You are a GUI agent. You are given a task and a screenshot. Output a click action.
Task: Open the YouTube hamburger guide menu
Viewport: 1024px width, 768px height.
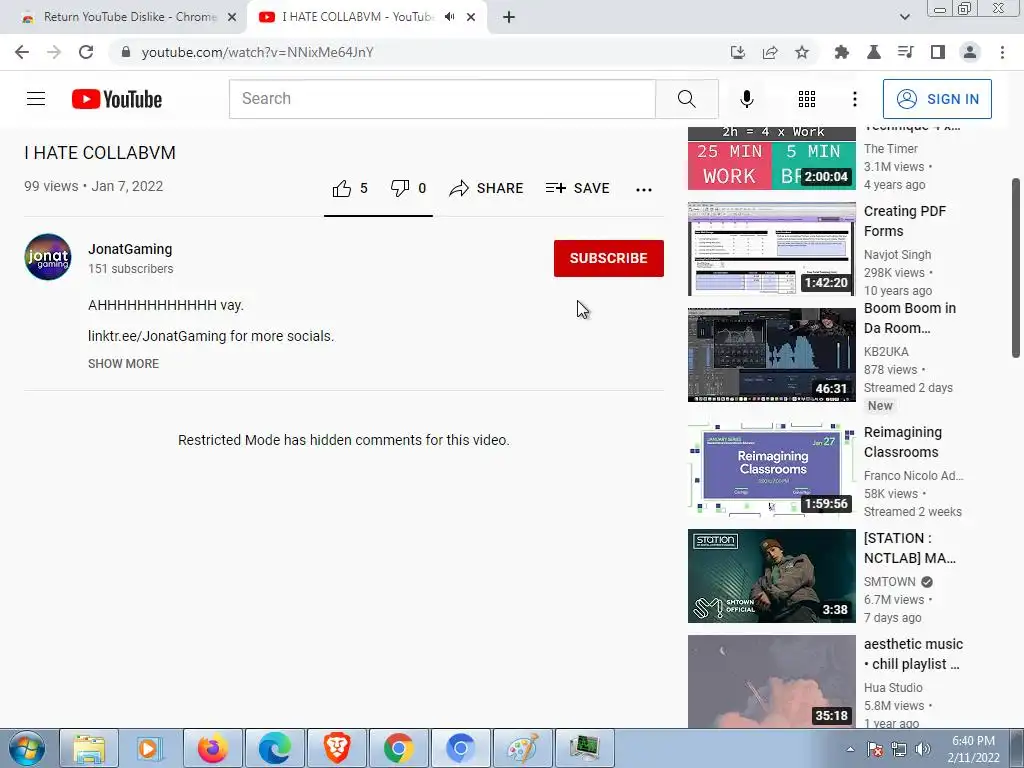point(36,99)
